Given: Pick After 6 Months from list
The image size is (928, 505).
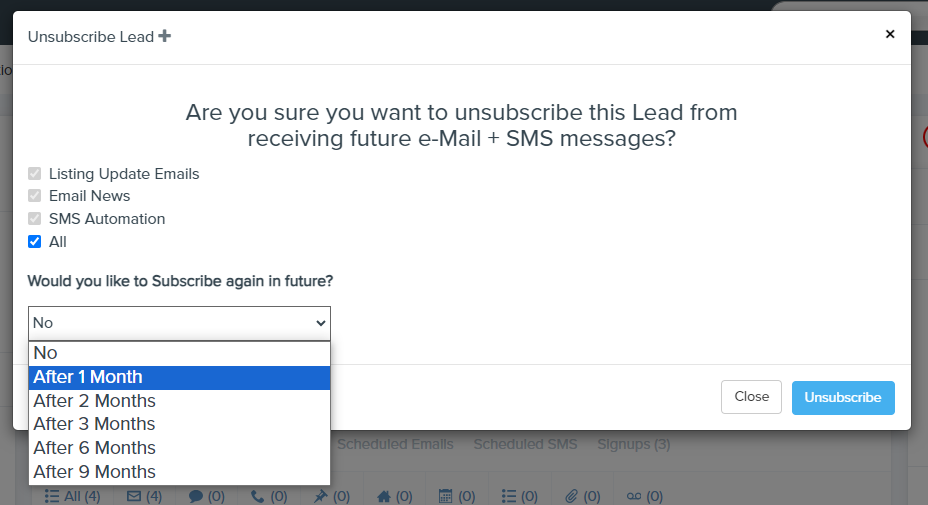Looking at the screenshot, I should tap(94, 448).
